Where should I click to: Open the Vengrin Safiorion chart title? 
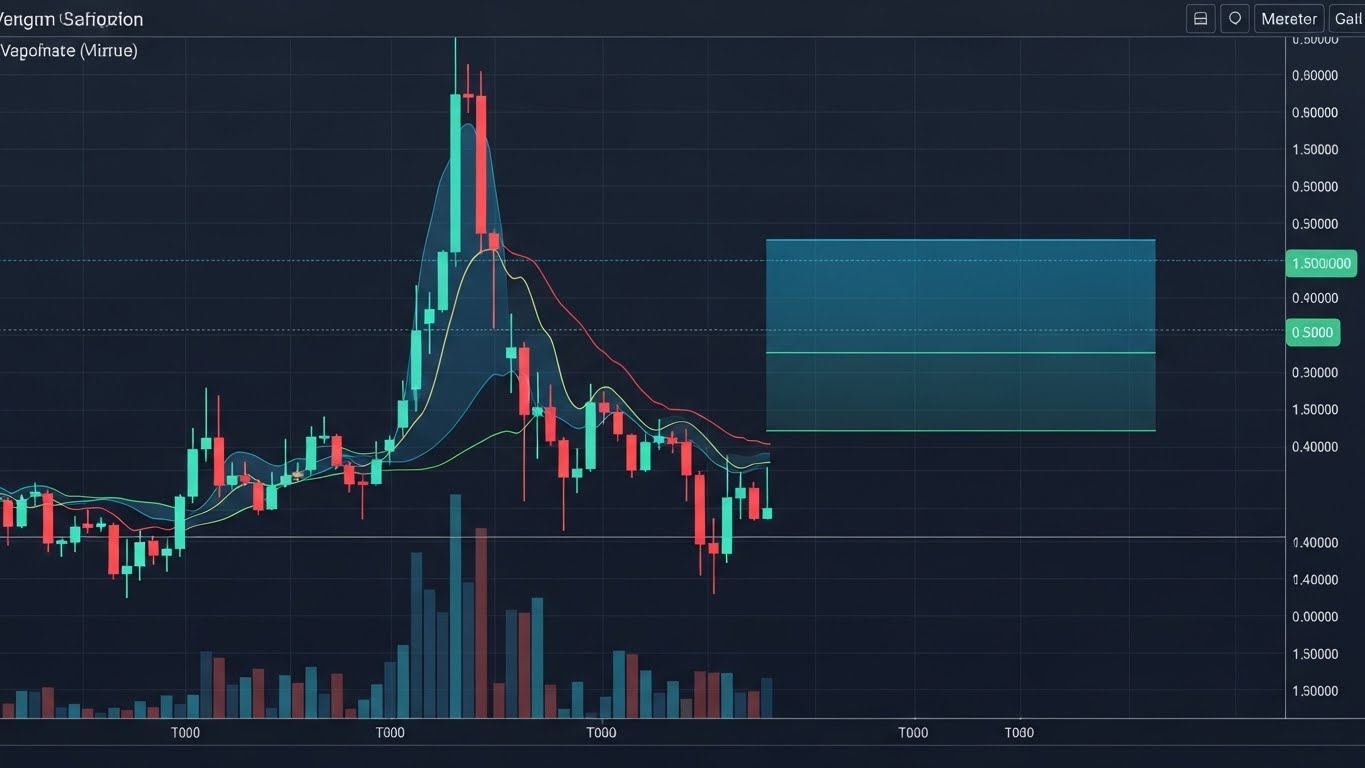tap(71, 18)
